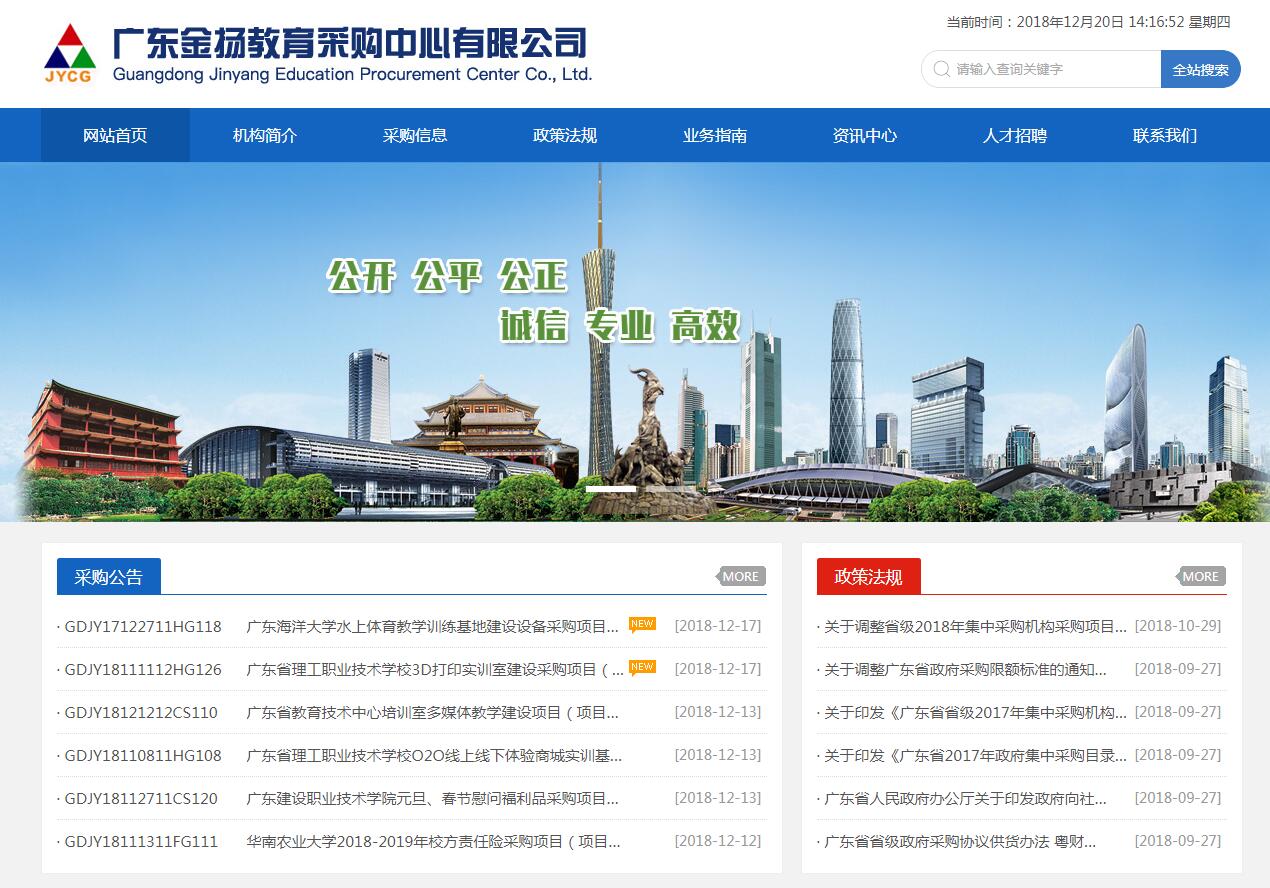
Task: Select 政策法规 in the navigation bar
Action: tap(565, 136)
